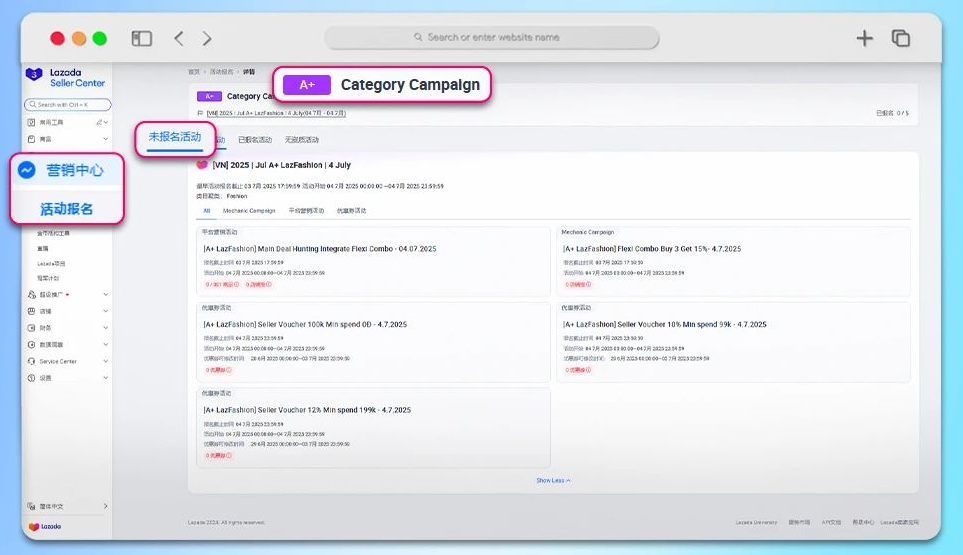Open 'Main Deal Hunting Integrate Flexi Combo' campaign card
963x555 pixels.
tap(373, 262)
